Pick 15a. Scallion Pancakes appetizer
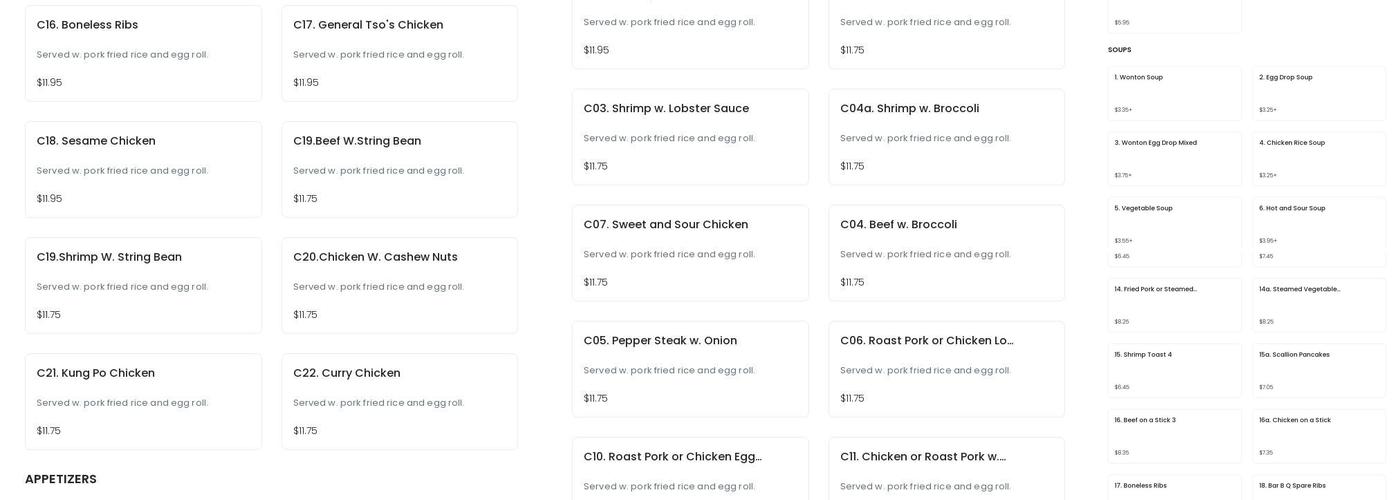This screenshot has width=1400, height=500. pyautogui.click(x=1318, y=370)
